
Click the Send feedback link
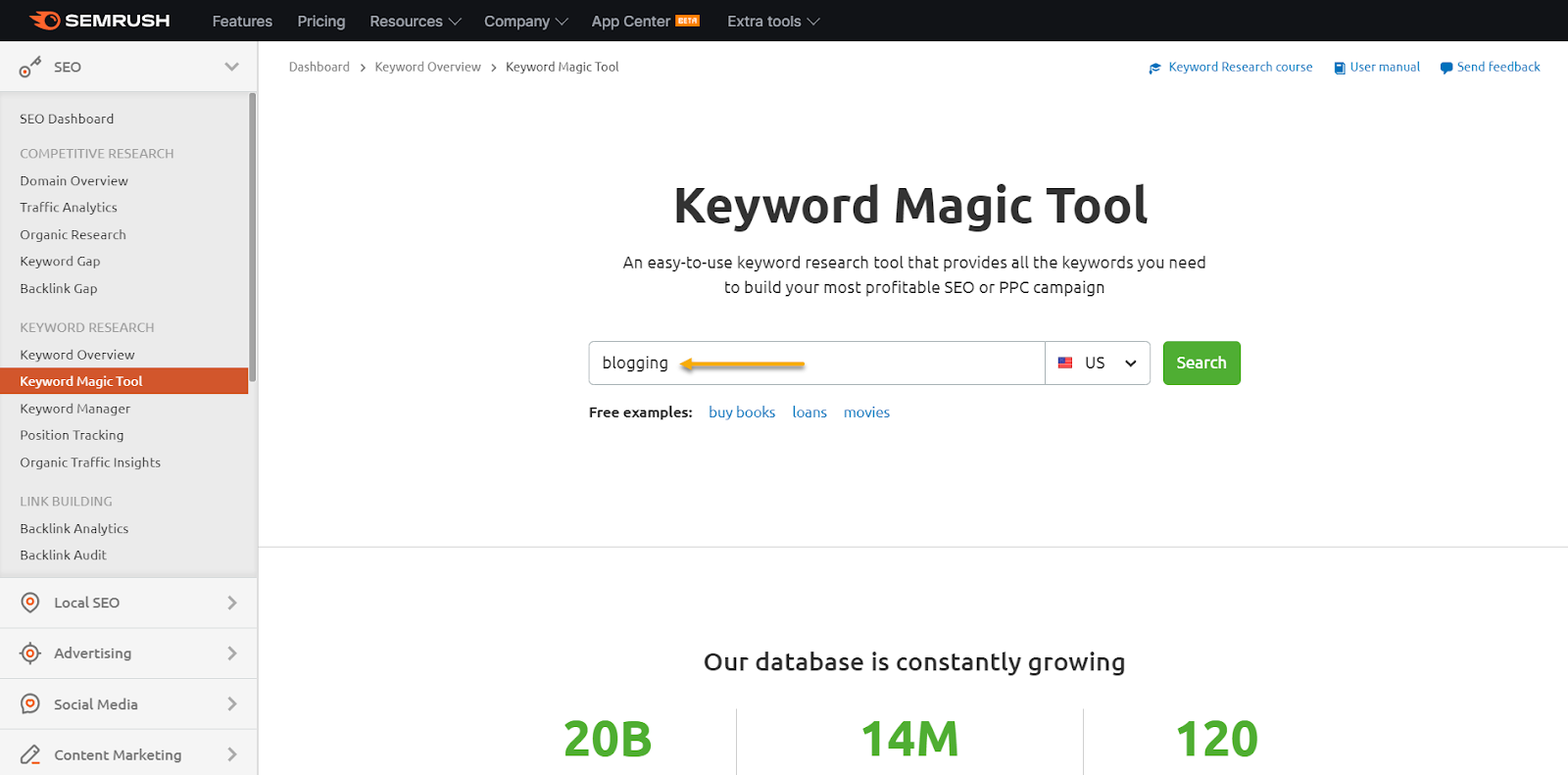(x=1498, y=68)
